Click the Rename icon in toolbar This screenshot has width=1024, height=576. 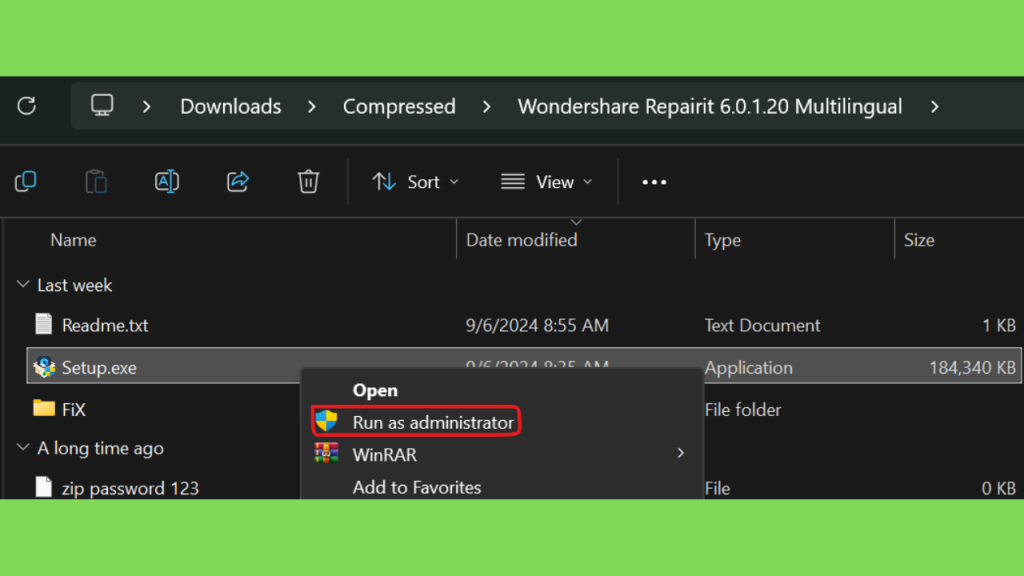[x=167, y=182]
